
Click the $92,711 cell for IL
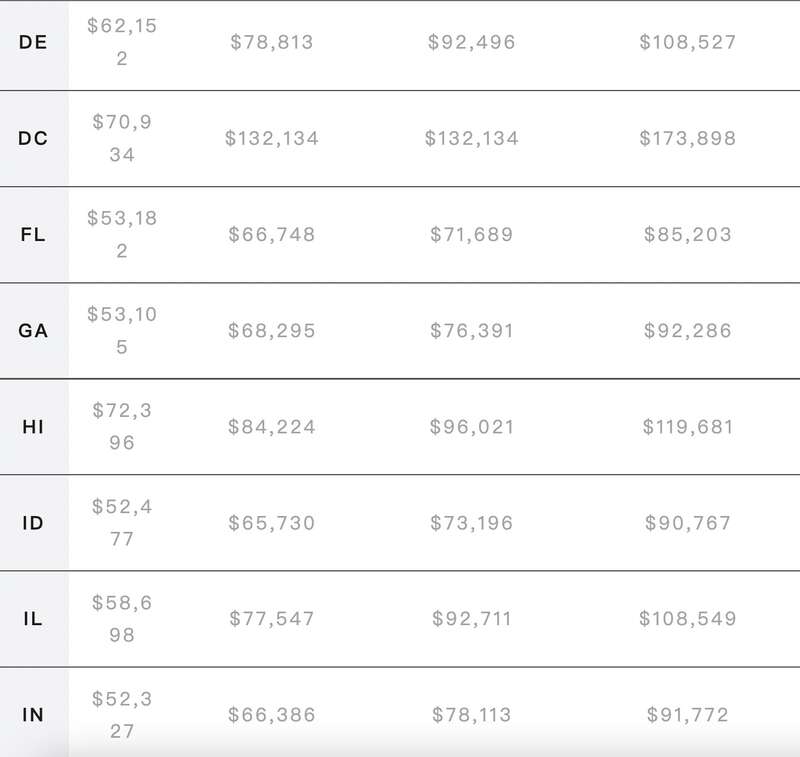[471, 619]
